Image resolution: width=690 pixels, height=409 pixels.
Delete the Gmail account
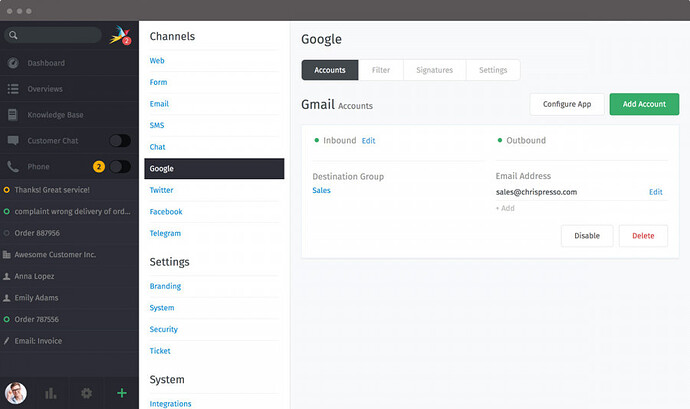pyautogui.click(x=643, y=236)
